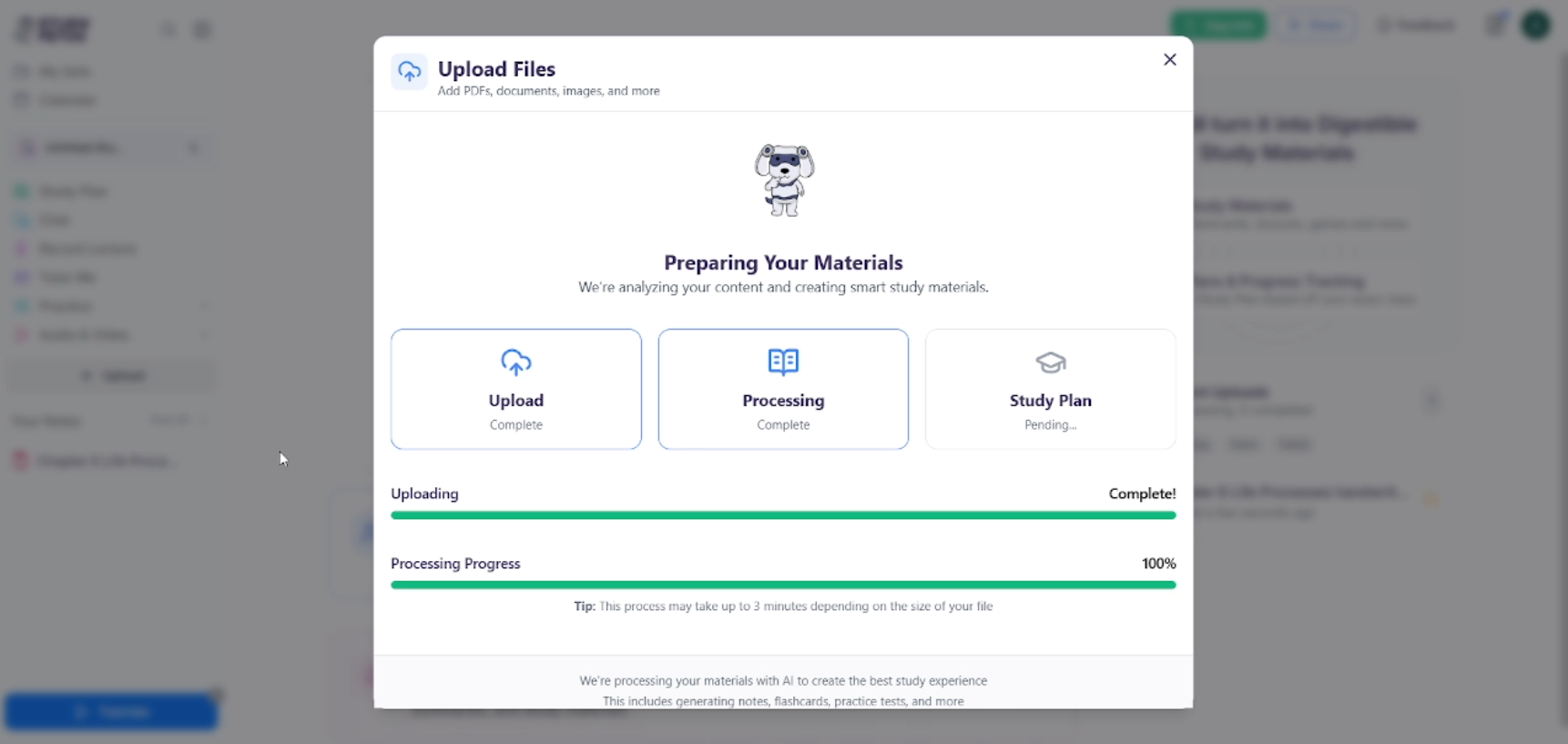Click the sidebar Upload button behind dialog
The height and width of the screenshot is (744, 1568).
(113, 376)
